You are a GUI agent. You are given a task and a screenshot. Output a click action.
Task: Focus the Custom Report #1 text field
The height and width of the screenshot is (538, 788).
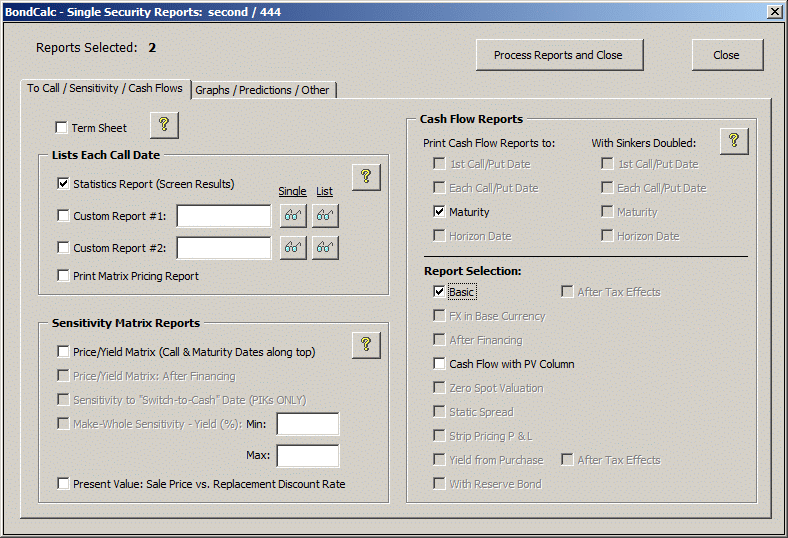coord(224,216)
